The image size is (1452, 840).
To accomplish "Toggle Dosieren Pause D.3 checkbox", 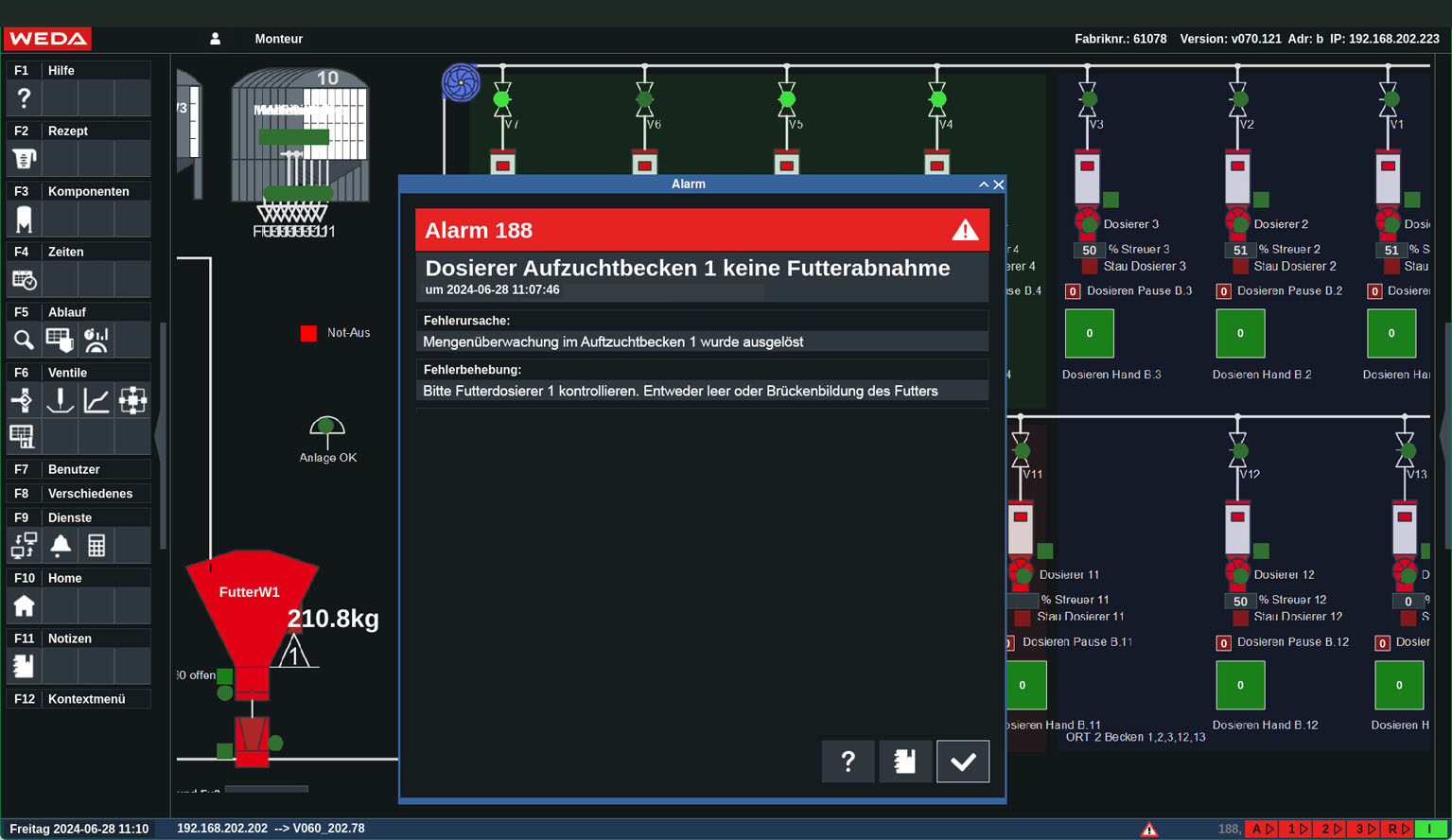I will pos(1073,291).
